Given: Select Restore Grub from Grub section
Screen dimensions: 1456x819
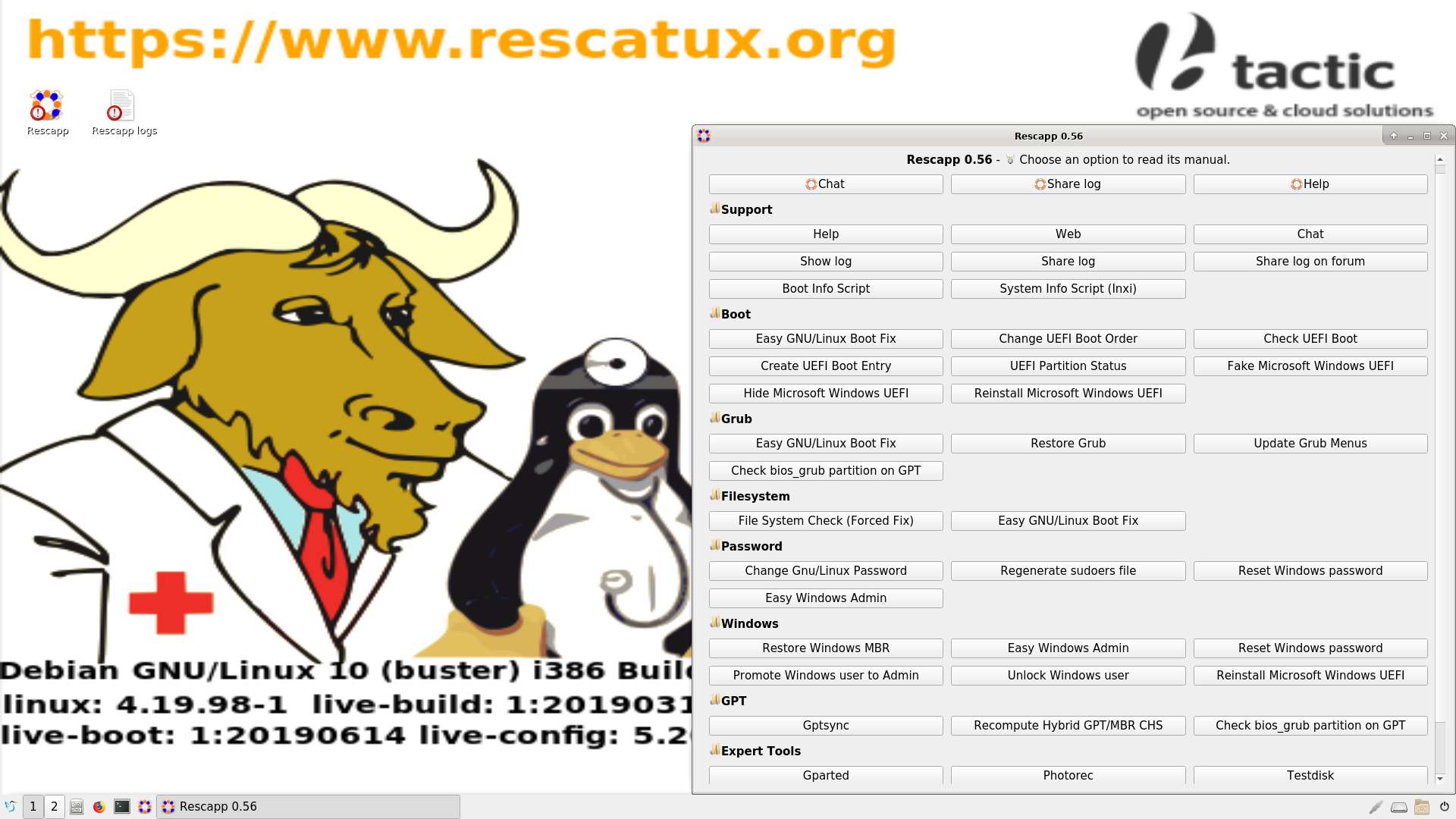Looking at the screenshot, I should click(1068, 443).
